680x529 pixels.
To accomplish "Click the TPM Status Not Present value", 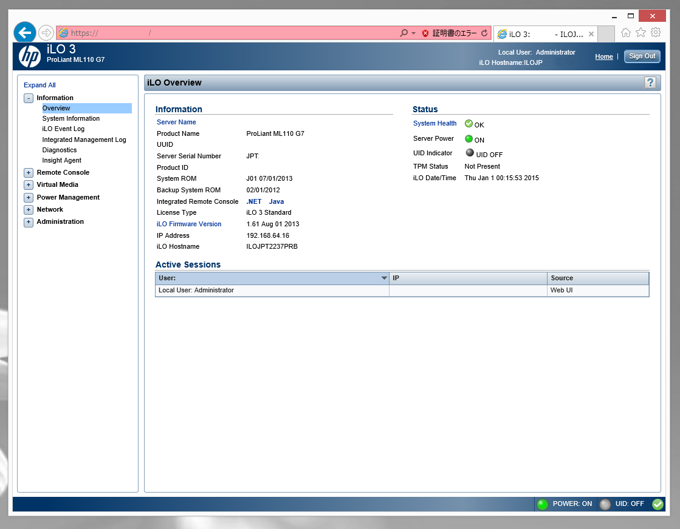I will tap(482, 167).
